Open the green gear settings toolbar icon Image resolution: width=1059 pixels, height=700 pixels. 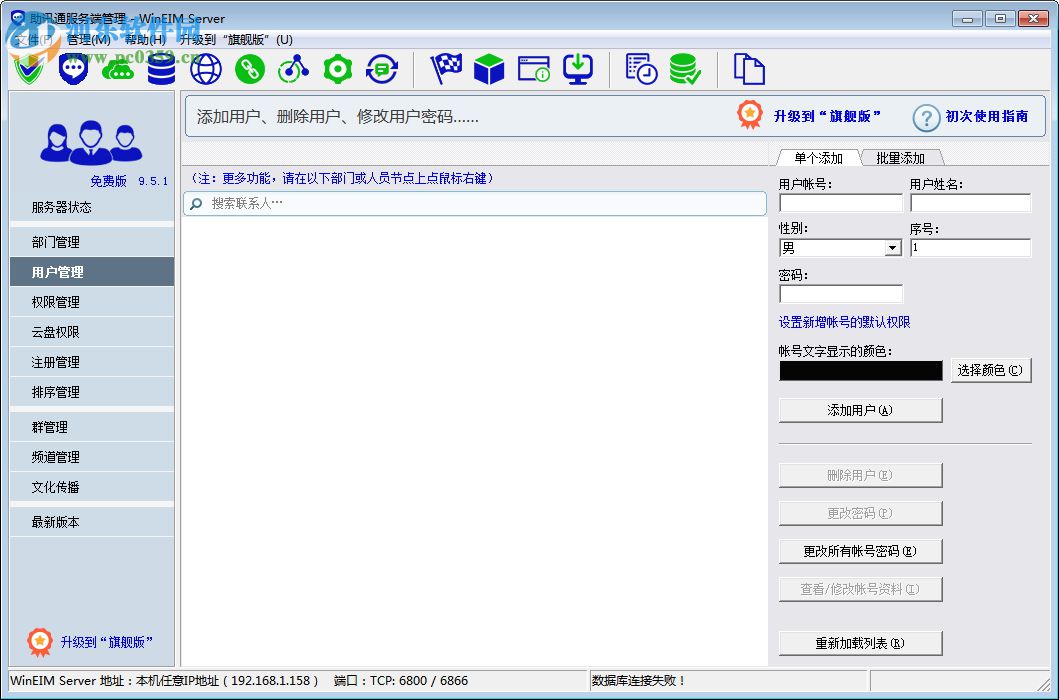click(x=337, y=69)
